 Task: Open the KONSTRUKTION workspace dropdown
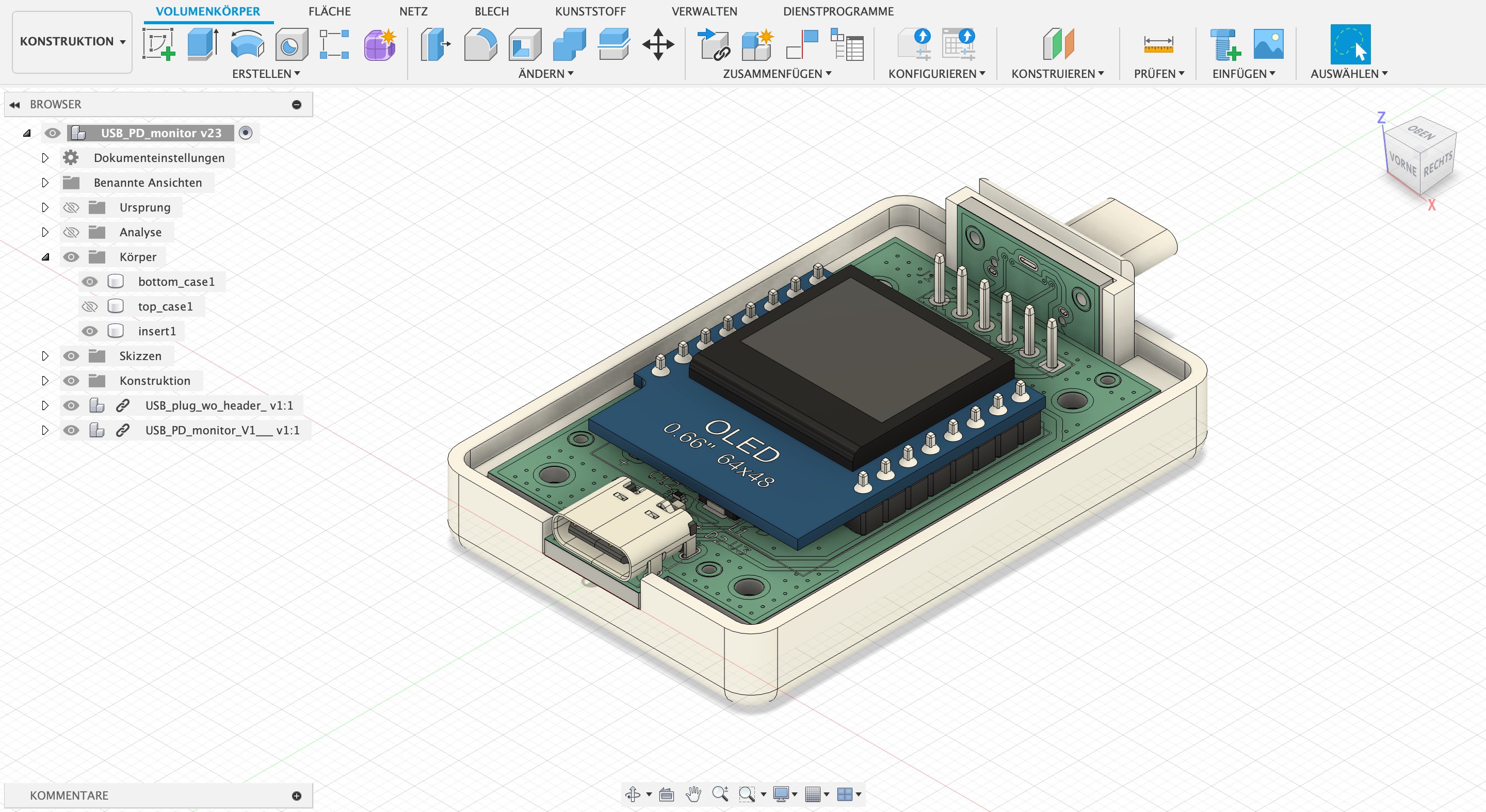point(72,41)
